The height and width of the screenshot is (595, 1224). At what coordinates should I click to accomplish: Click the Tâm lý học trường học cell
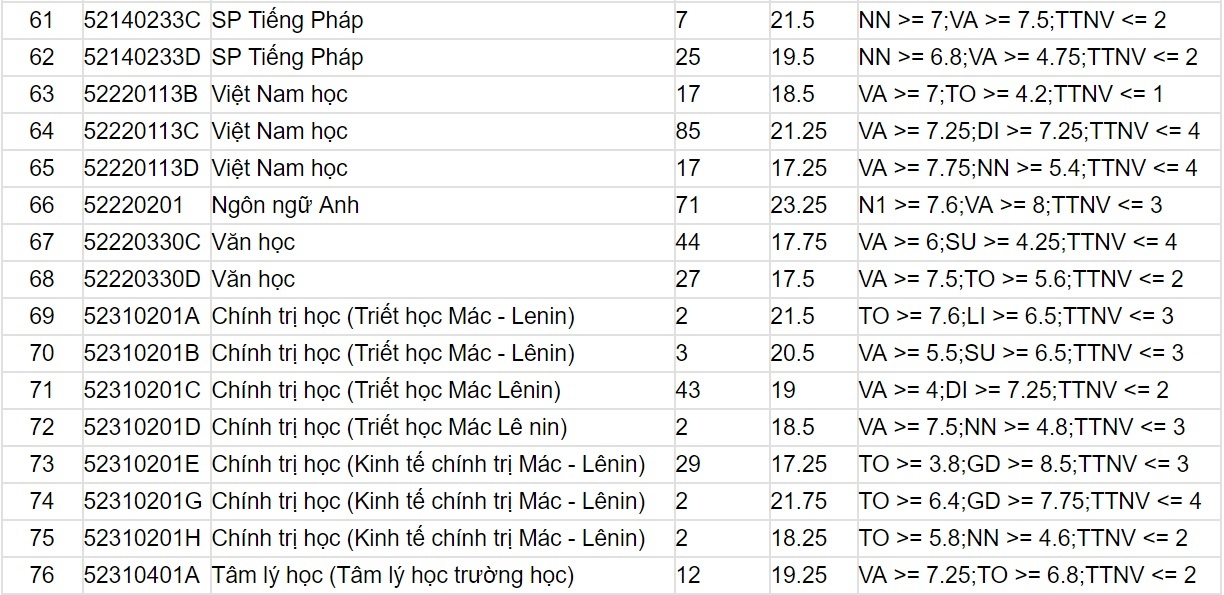[x=392, y=575]
